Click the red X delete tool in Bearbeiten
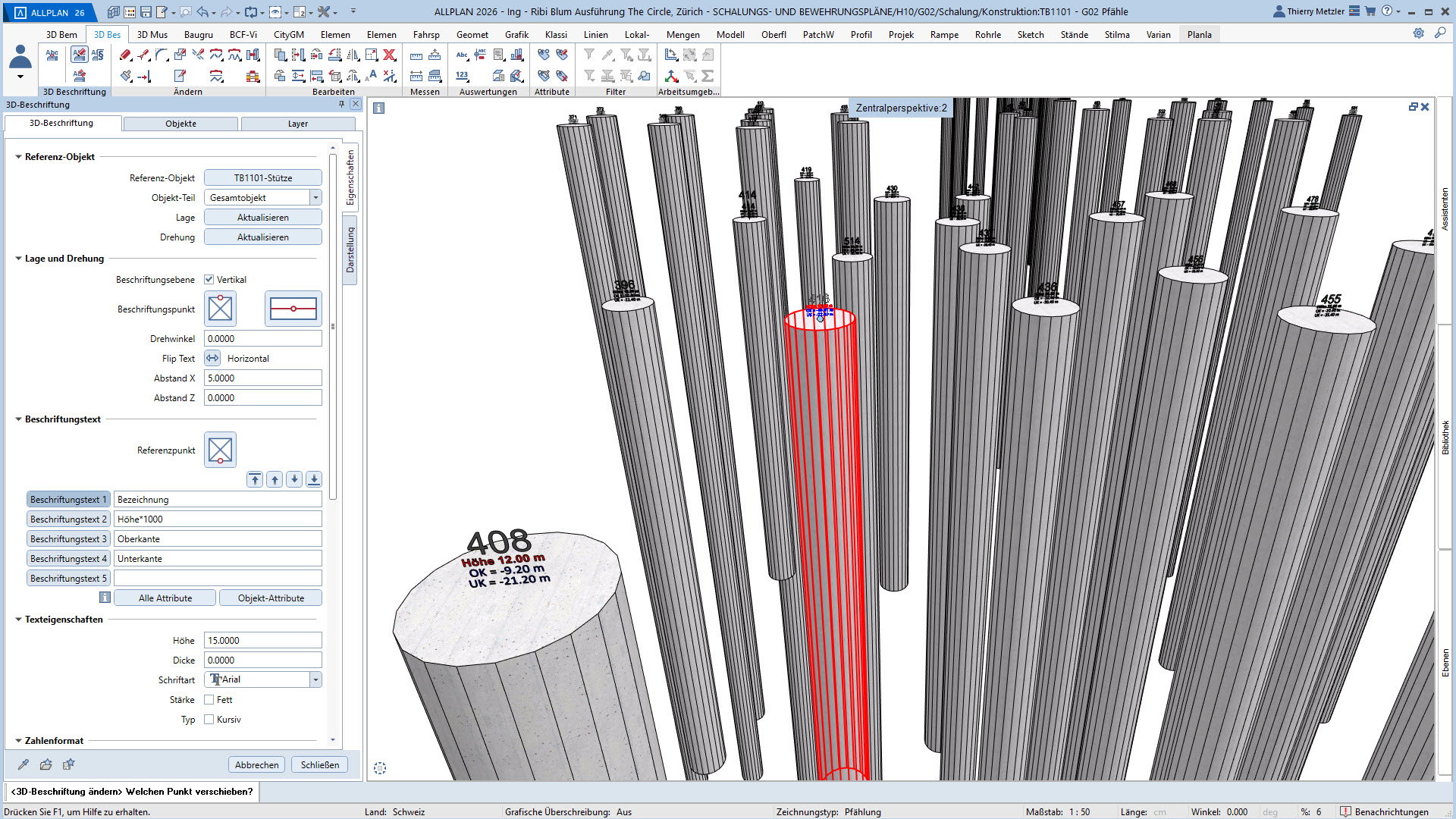1456x819 pixels. (x=389, y=55)
